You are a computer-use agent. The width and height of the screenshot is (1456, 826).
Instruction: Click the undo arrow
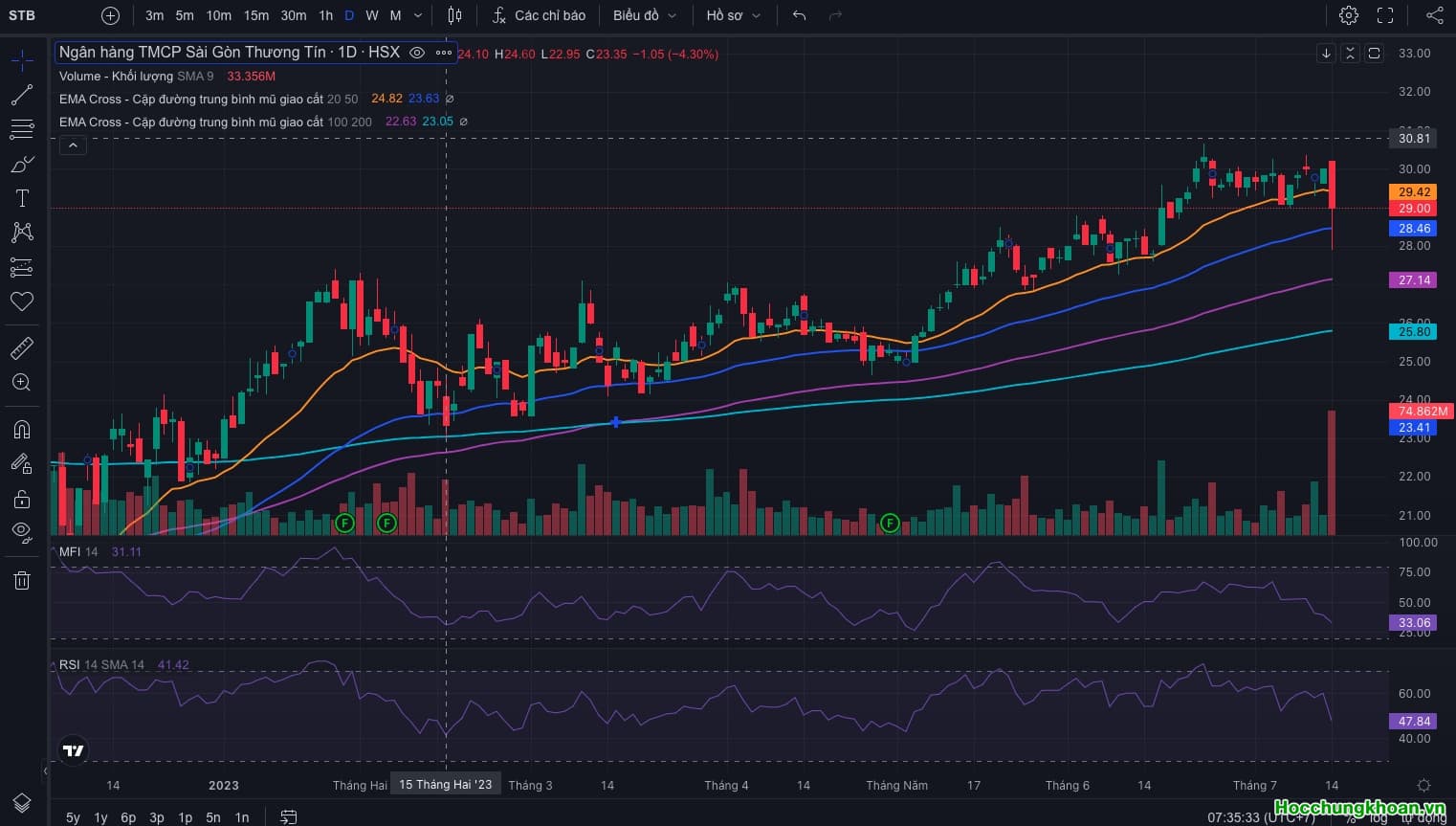(x=800, y=15)
